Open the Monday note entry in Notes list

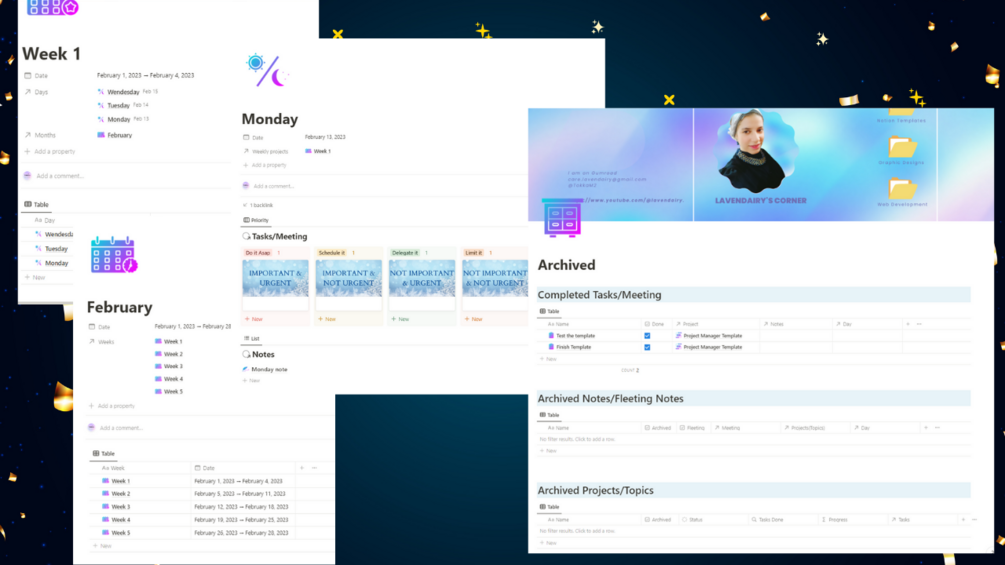pyautogui.click(x=265, y=370)
